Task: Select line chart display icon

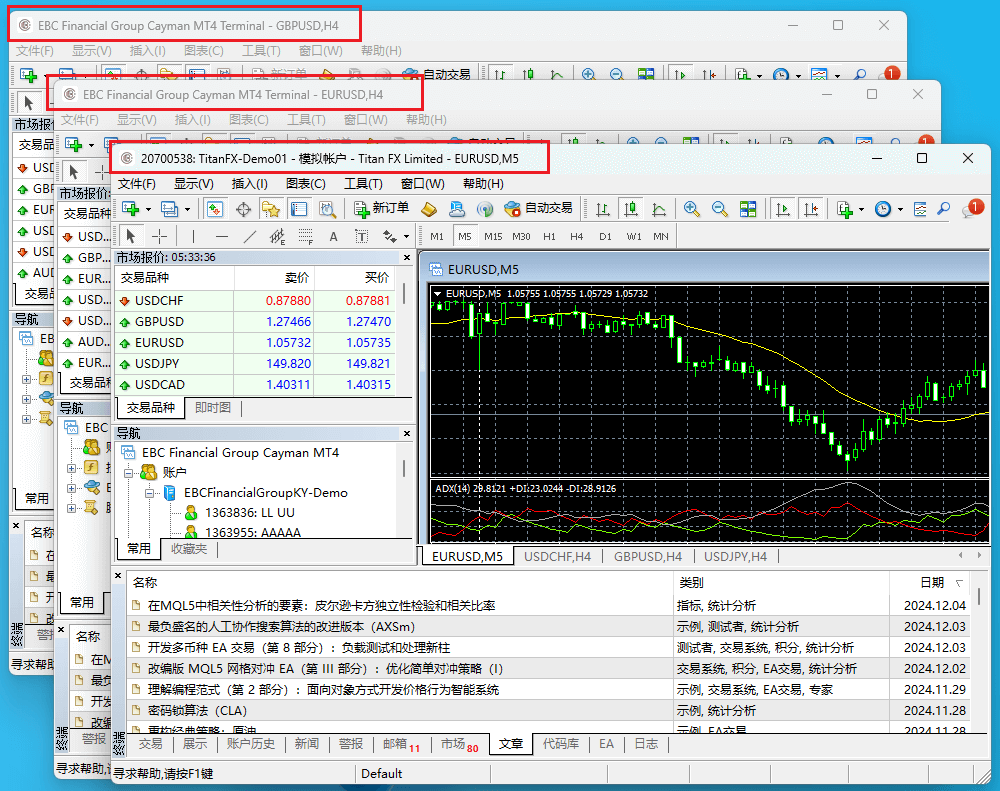Action: [659, 209]
